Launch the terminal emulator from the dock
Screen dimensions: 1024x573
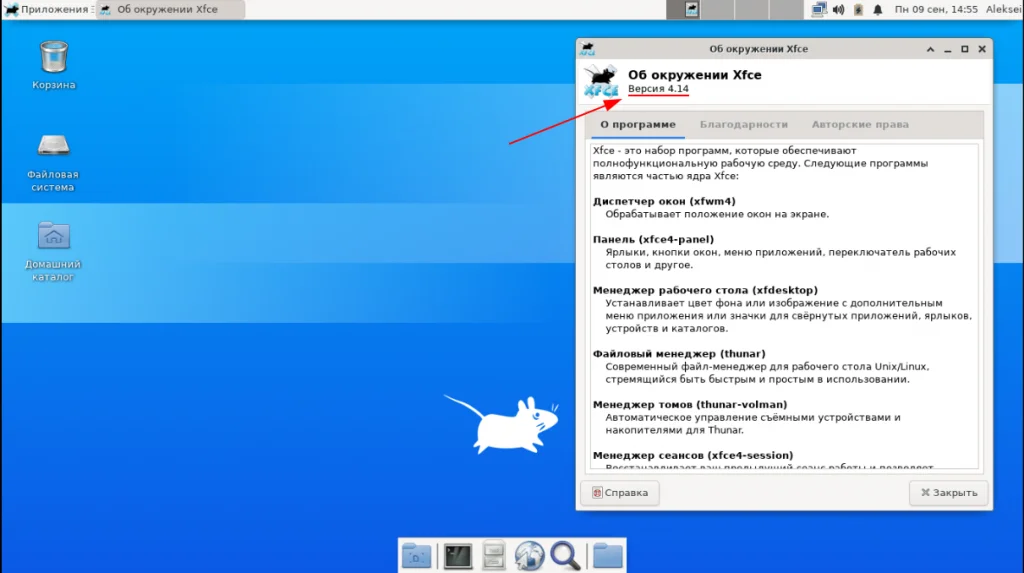click(458, 556)
